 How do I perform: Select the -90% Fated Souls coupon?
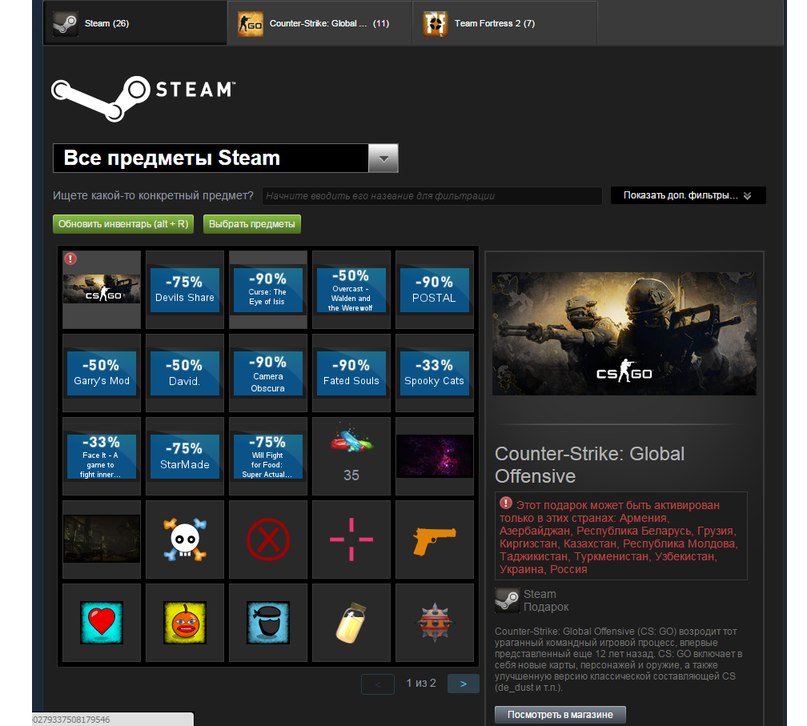[x=351, y=373]
